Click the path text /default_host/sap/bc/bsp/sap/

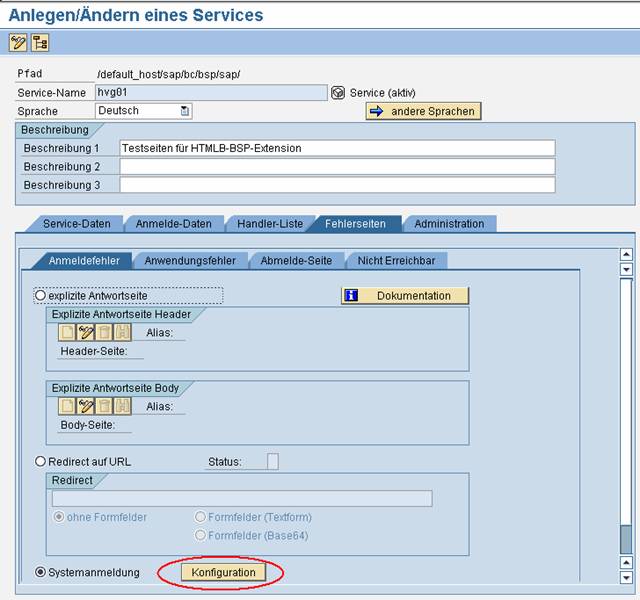[169, 74]
